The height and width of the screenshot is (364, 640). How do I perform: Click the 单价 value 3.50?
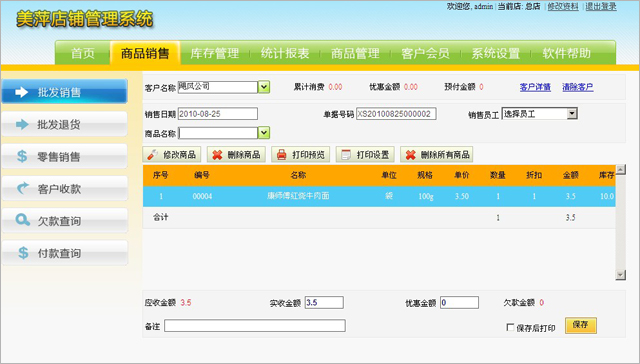tap(462, 196)
